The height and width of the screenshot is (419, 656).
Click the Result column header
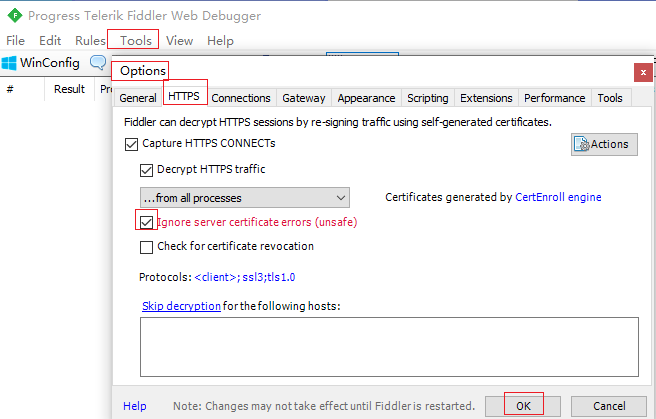[69, 89]
